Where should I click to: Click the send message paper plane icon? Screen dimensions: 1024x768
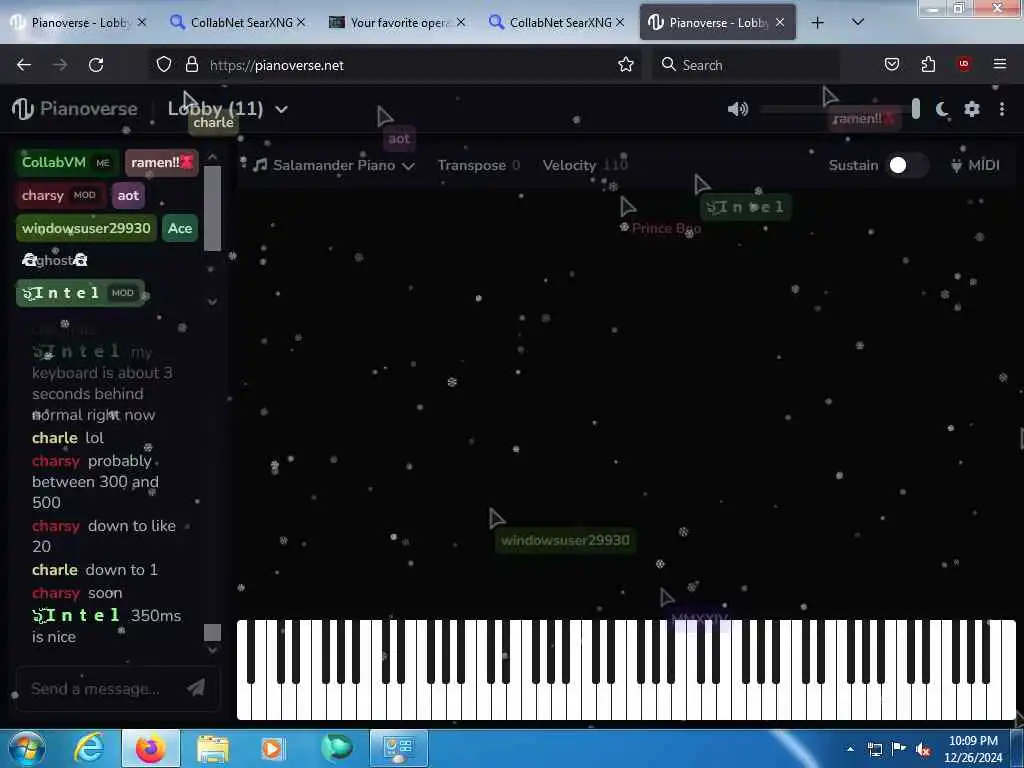coord(196,688)
